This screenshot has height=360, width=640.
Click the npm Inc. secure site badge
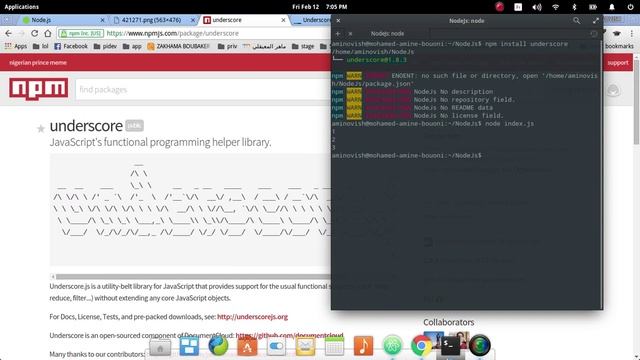pyautogui.click(x=81, y=33)
